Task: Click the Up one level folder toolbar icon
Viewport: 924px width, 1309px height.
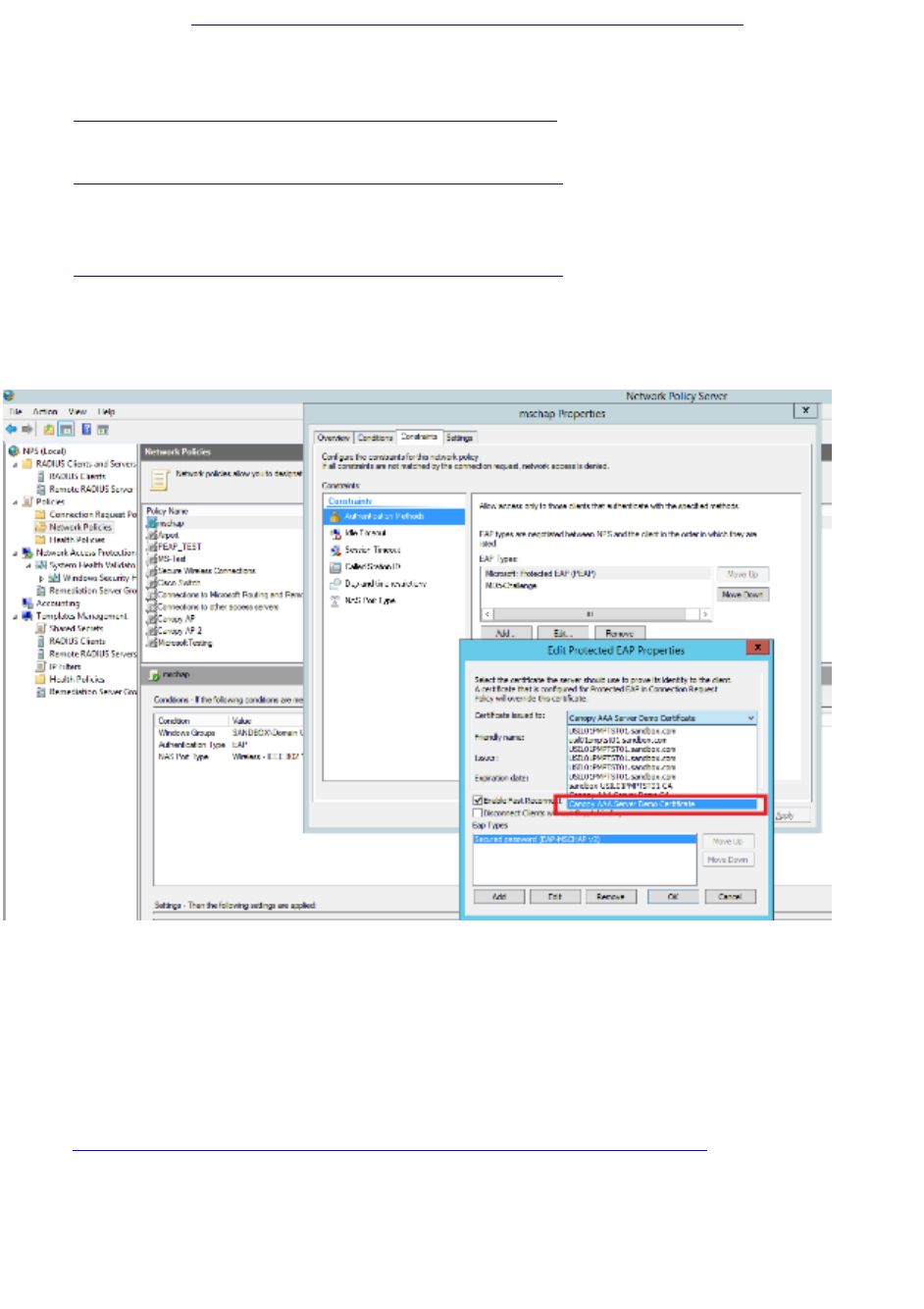Action: (x=49, y=429)
